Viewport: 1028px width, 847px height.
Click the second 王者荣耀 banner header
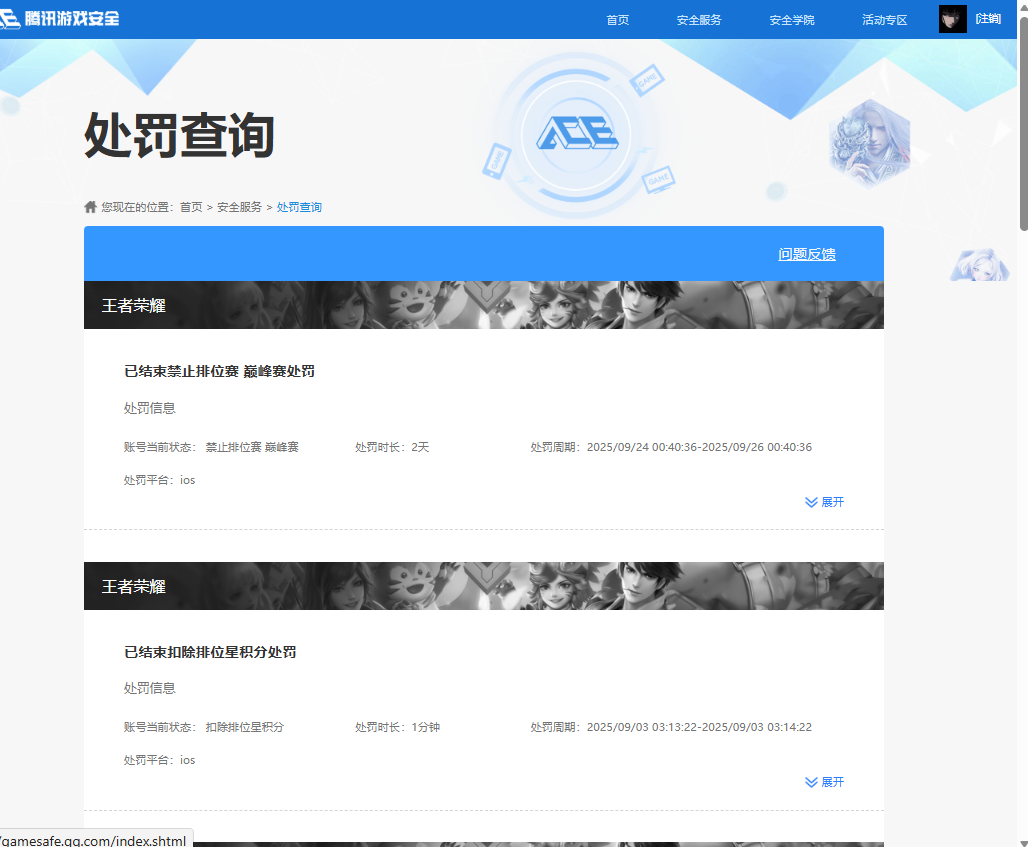point(484,585)
